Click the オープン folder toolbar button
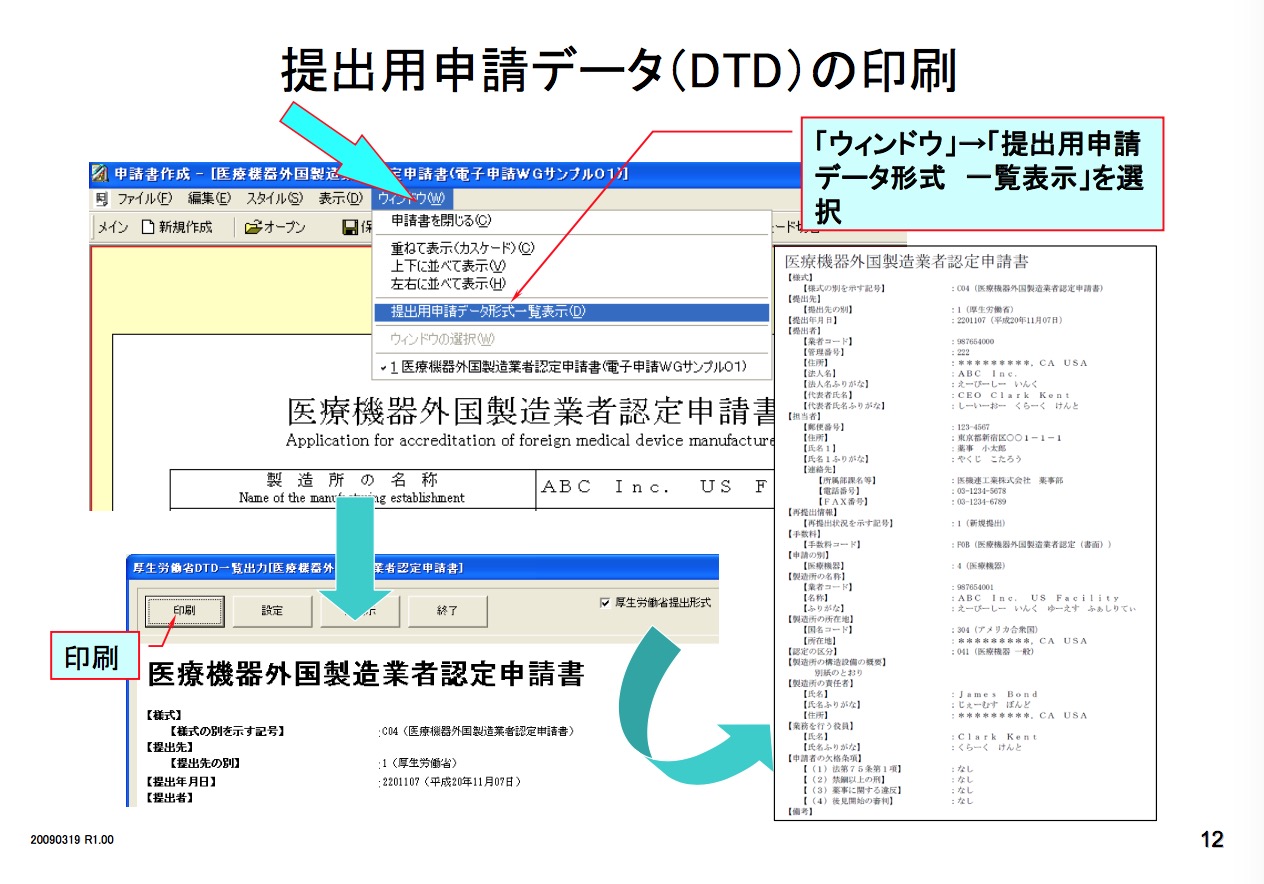Viewport: 1264px width, 884px height. tap(276, 227)
